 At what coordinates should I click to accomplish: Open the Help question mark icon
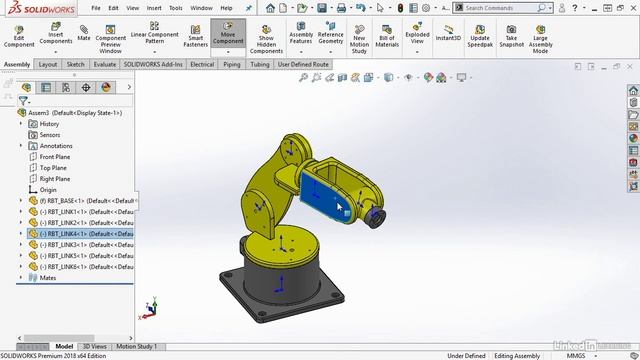[x=575, y=8]
